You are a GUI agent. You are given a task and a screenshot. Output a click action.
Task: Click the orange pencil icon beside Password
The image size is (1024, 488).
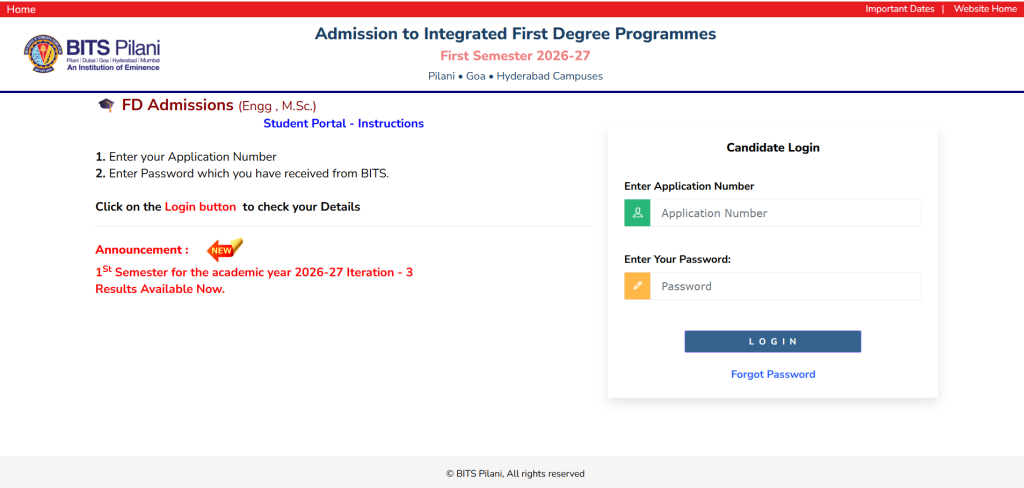pos(637,286)
